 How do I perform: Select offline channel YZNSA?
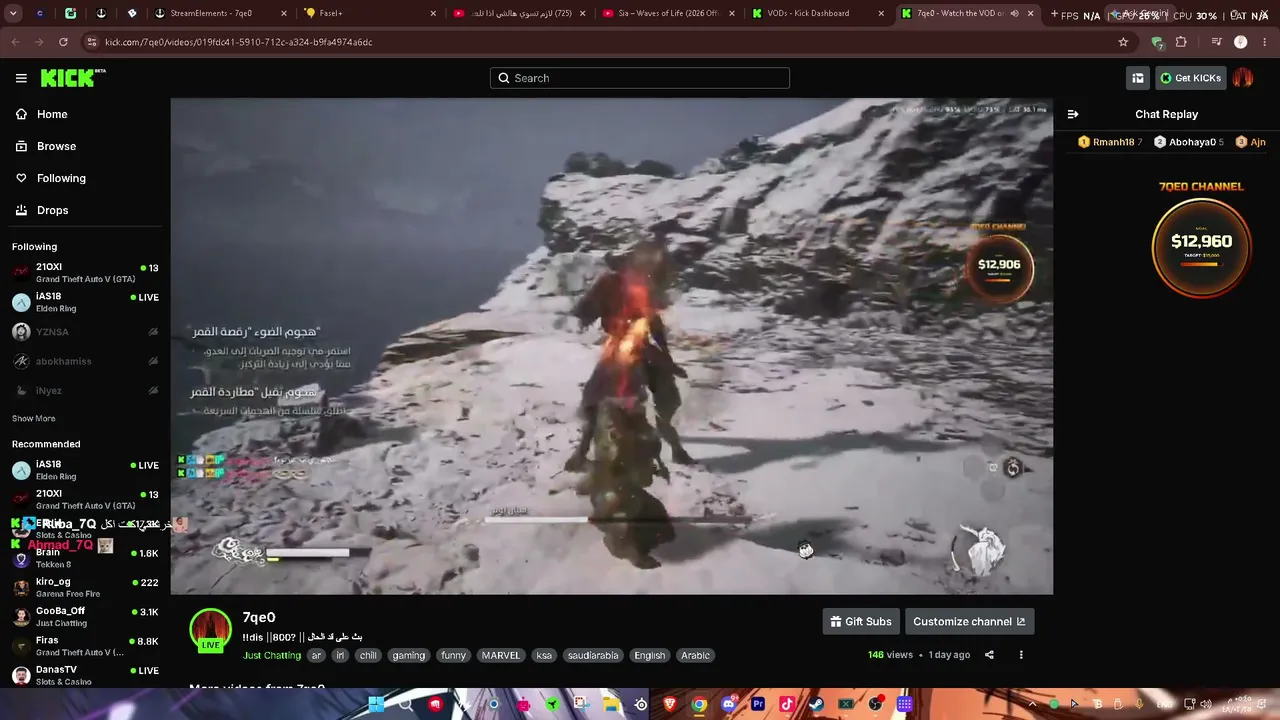click(x=85, y=332)
